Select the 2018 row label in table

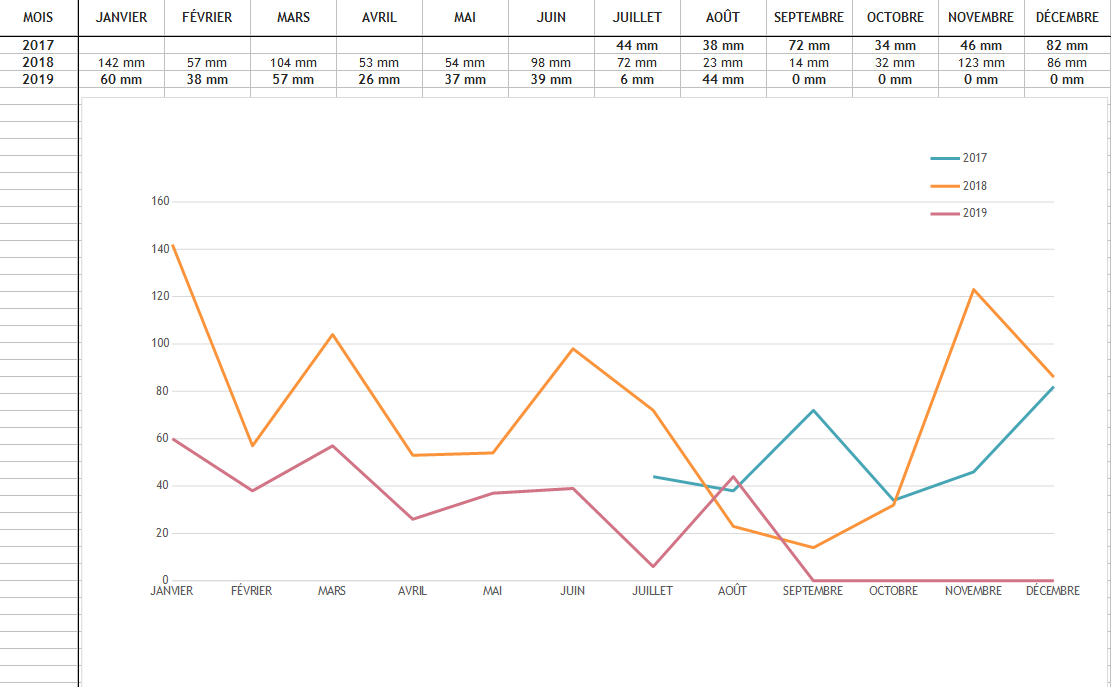38,62
